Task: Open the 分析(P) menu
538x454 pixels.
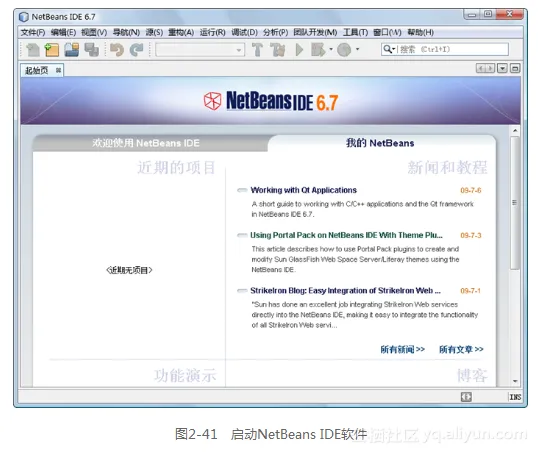Action: (275, 32)
